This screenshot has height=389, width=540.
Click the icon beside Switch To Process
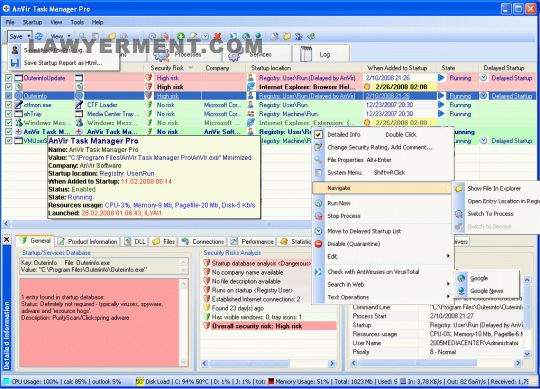coord(459,214)
